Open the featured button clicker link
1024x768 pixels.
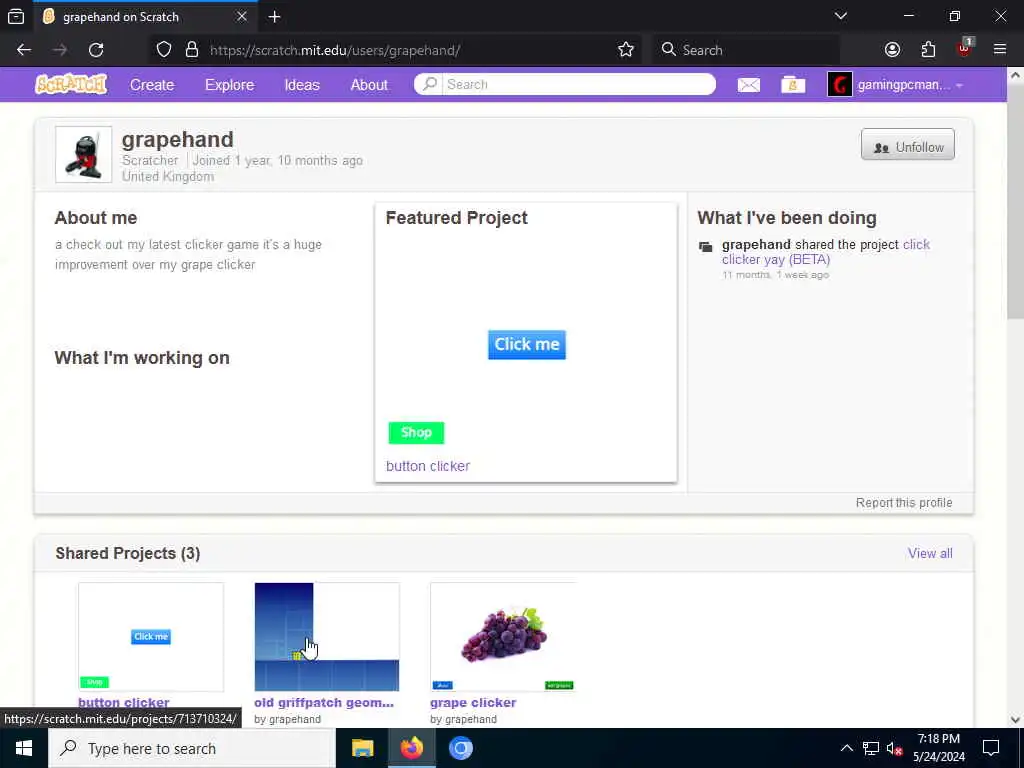428,466
